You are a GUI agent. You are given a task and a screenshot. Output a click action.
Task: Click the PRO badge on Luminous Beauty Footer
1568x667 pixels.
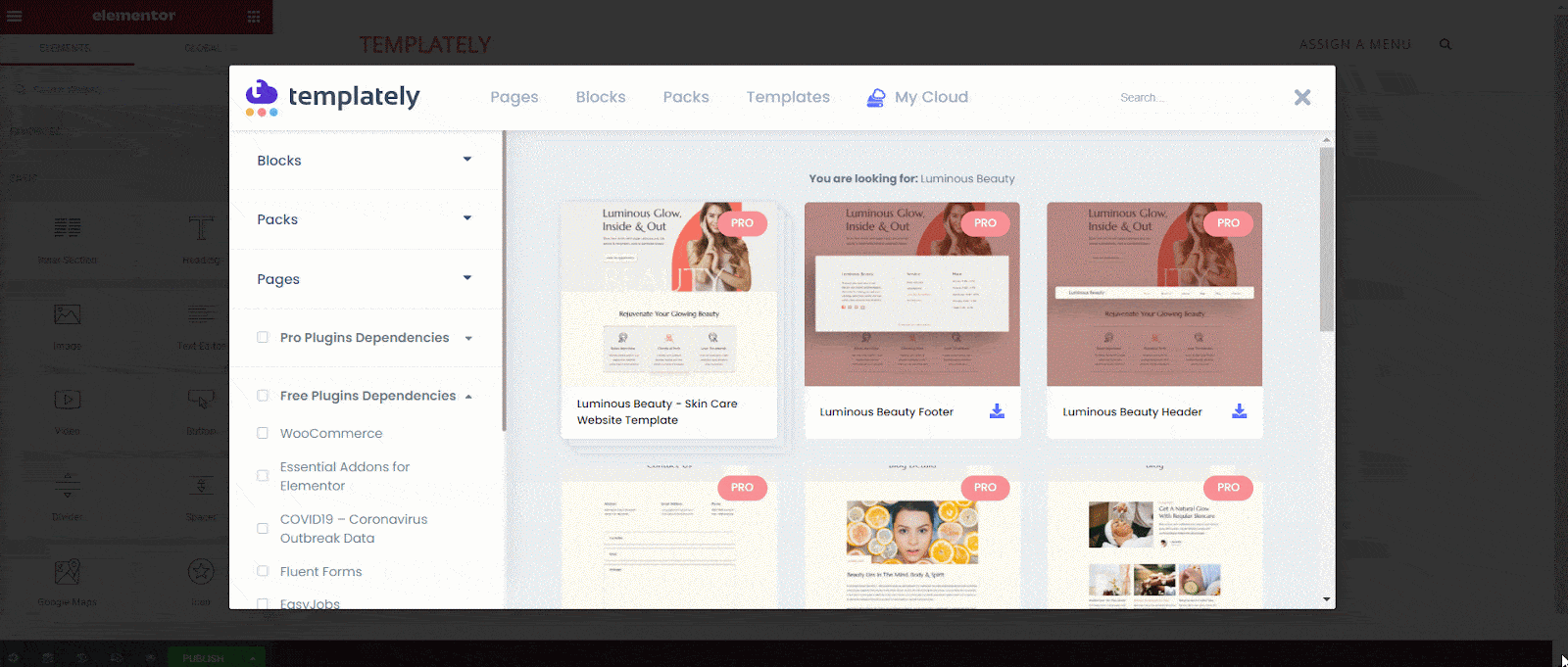coord(985,223)
